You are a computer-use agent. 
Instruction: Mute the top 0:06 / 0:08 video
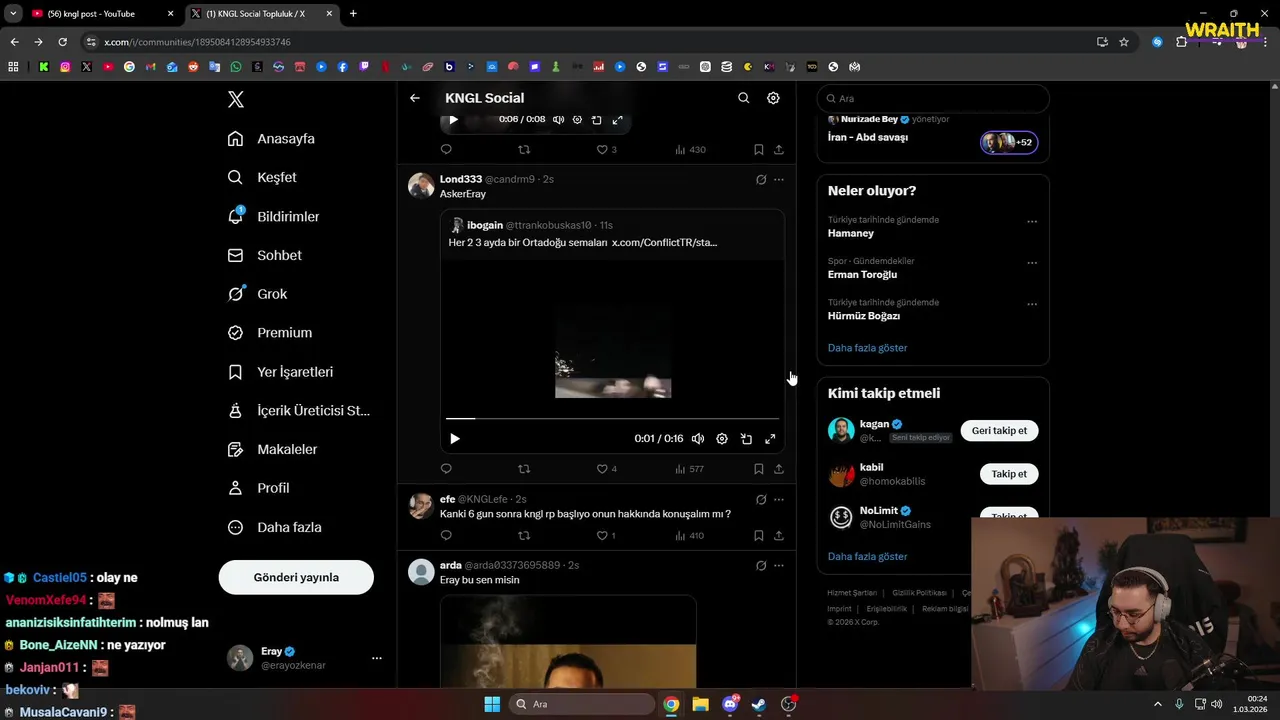pyautogui.click(x=558, y=119)
